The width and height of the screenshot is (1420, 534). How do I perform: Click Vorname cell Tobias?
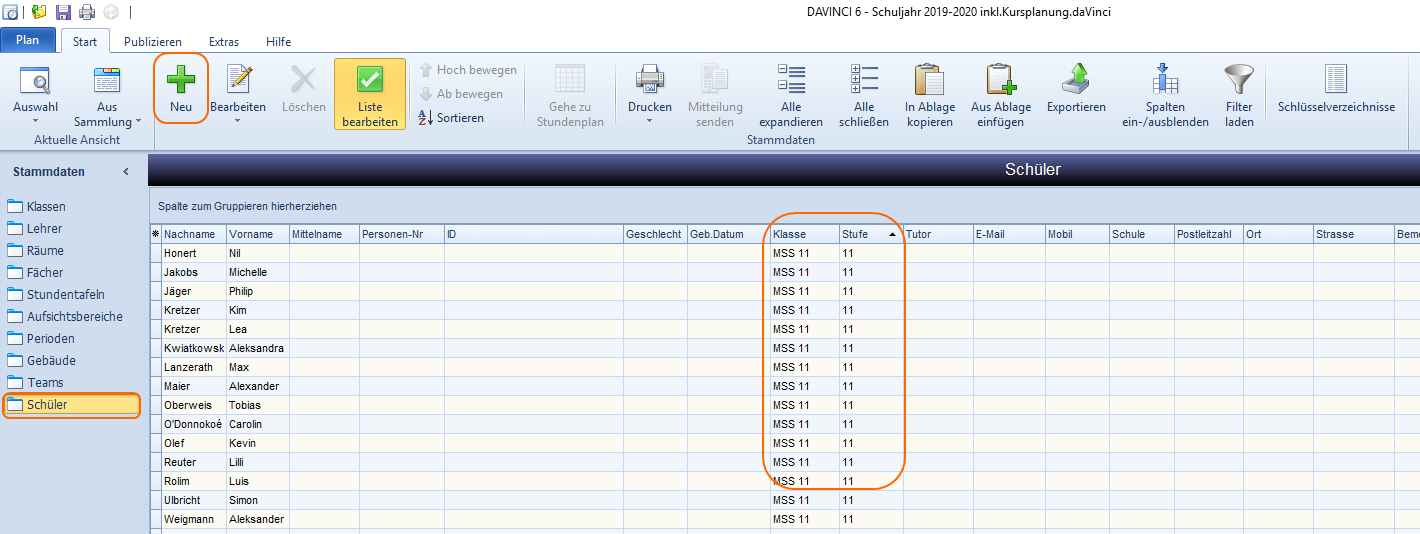pyautogui.click(x=257, y=405)
